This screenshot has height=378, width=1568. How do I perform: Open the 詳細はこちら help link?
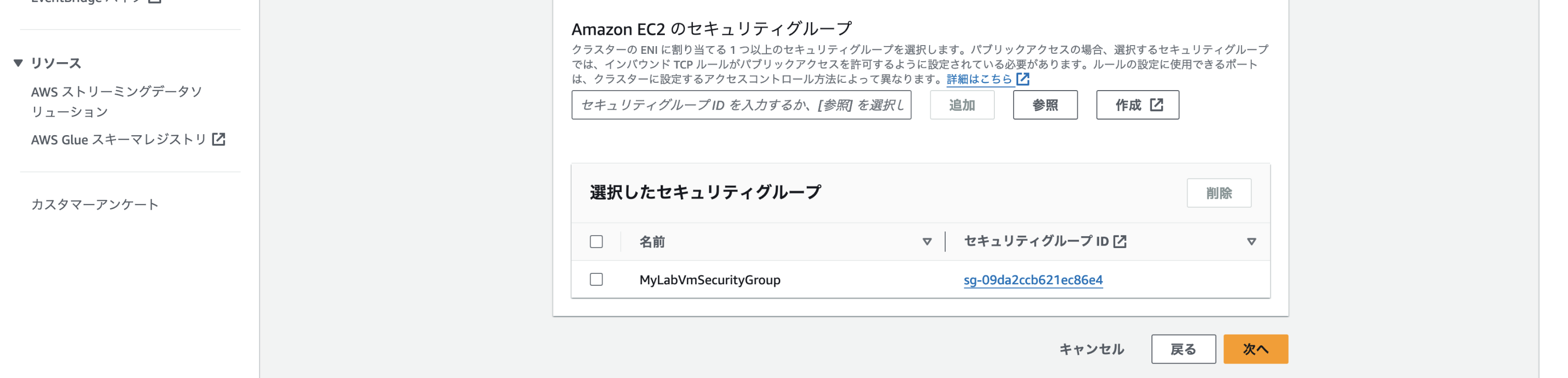tap(979, 79)
